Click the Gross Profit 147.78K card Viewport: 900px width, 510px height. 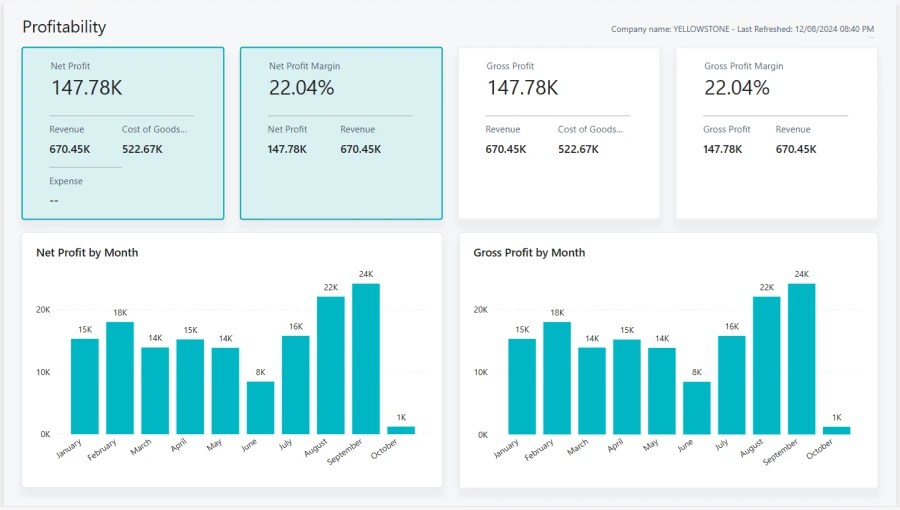[558, 132]
